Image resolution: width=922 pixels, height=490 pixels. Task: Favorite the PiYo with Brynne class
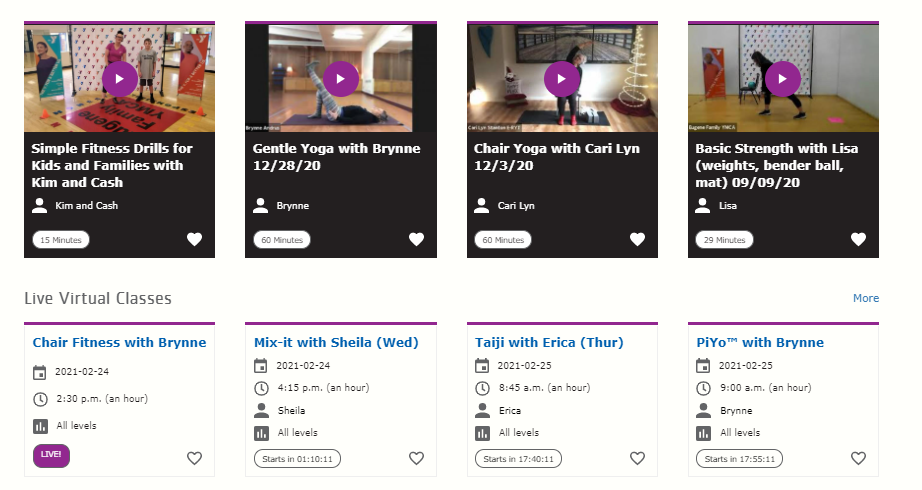click(858, 458)
